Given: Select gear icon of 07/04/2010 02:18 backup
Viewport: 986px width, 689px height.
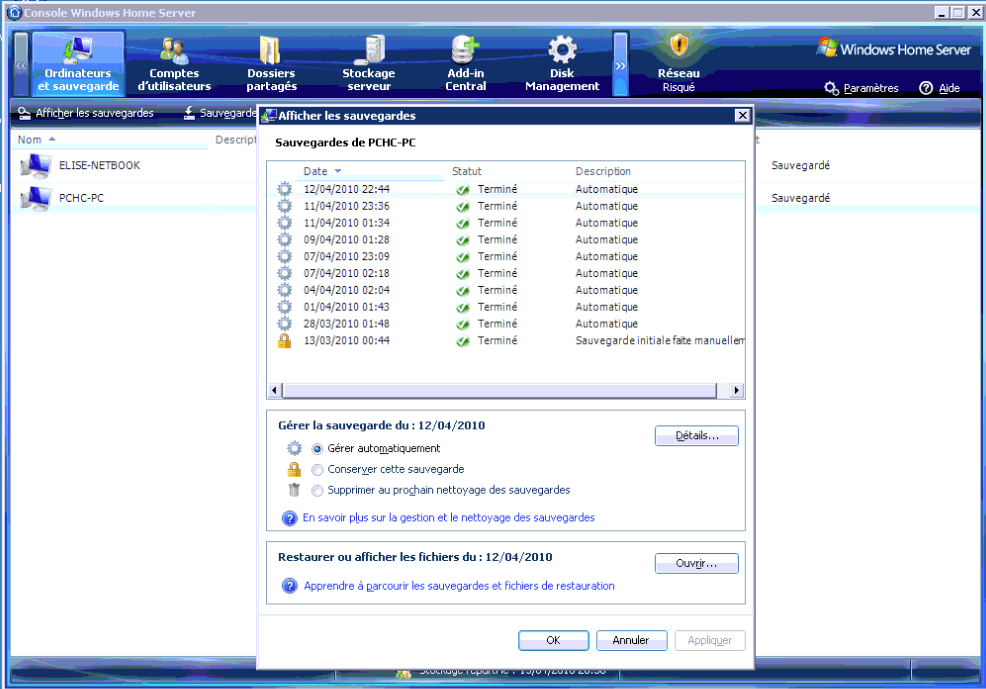Looking at the screenshot, I should (285, 273).
